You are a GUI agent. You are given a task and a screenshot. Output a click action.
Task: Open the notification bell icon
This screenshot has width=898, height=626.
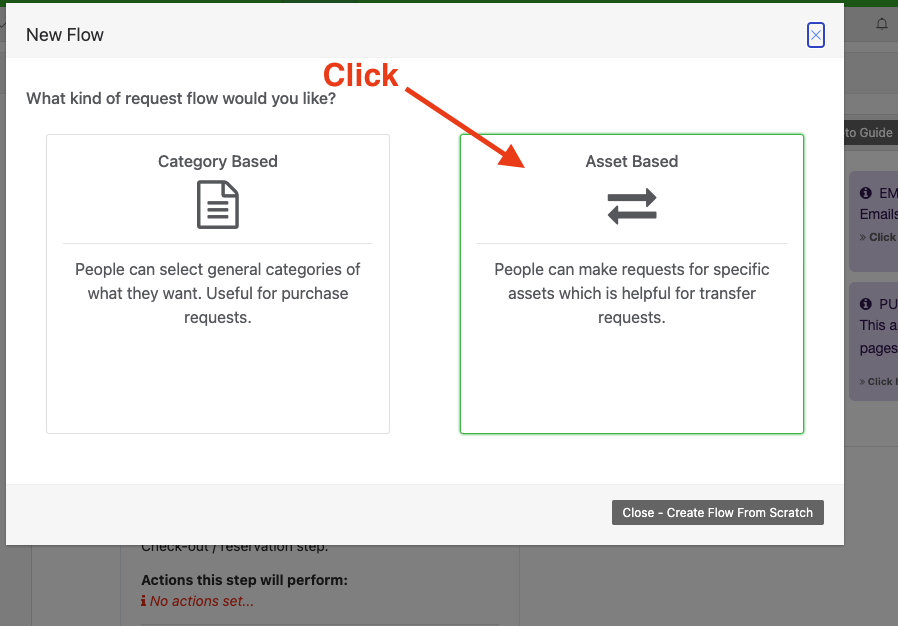(x=882, y=24)
